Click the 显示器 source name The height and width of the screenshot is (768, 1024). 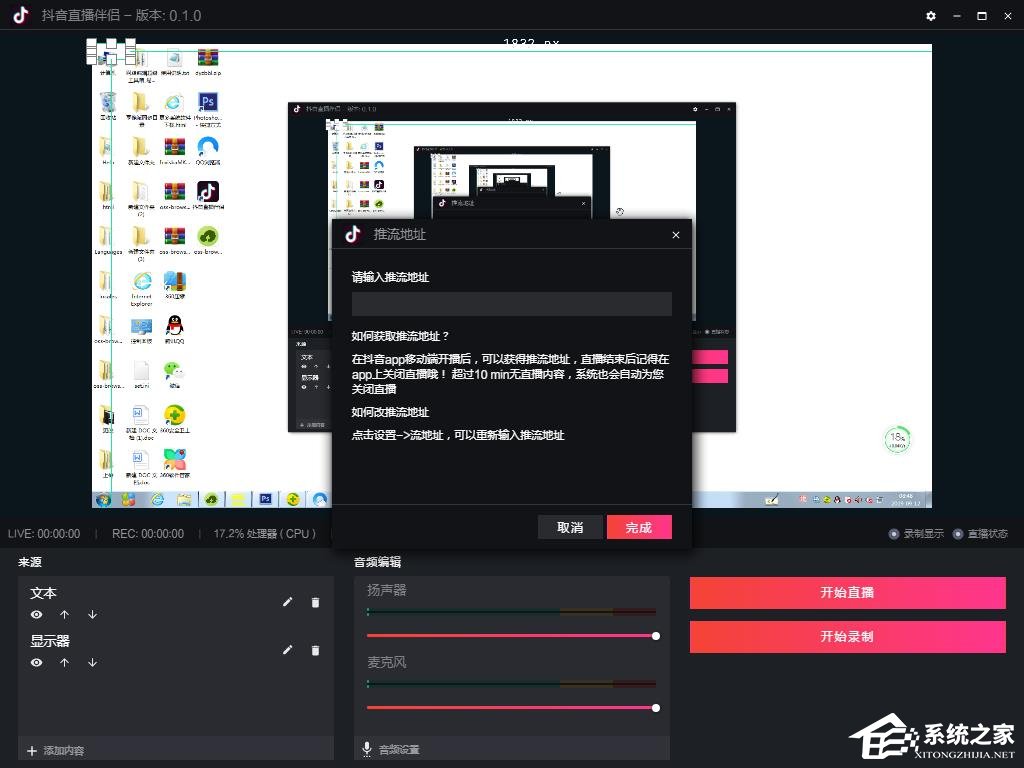coord(50,641)
